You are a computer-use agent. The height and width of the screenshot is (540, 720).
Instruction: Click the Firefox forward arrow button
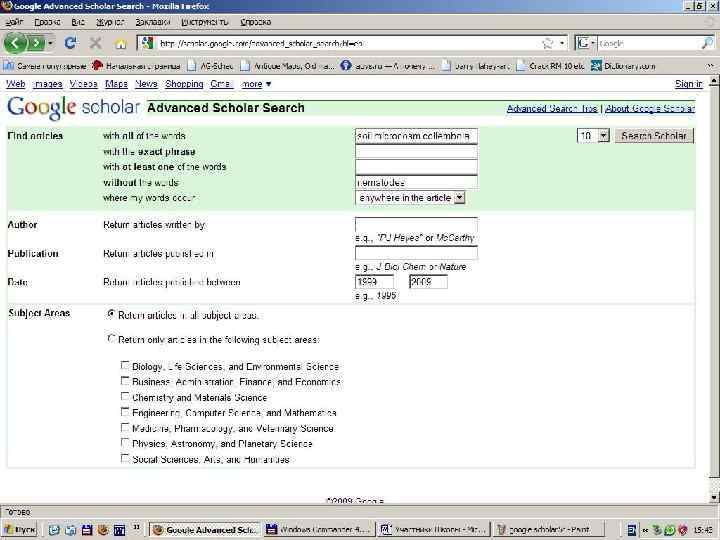(36, 44)
